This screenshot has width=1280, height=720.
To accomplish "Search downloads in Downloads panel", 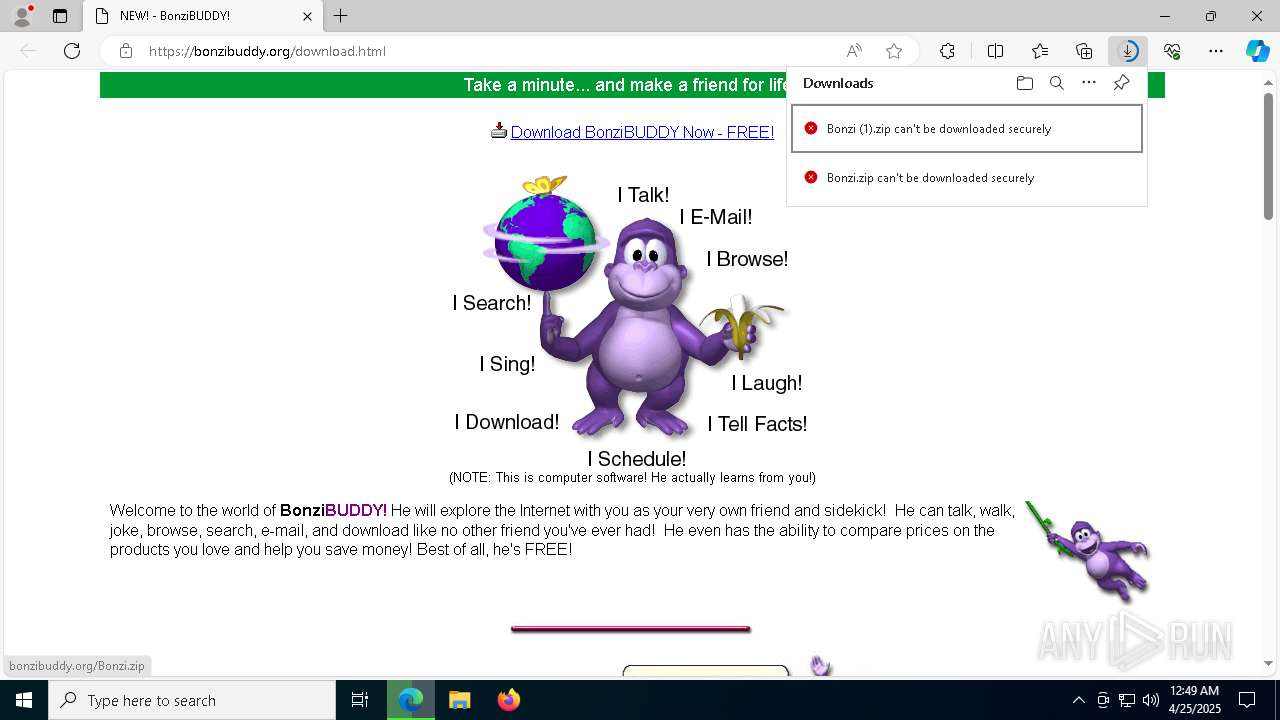I will 1056,83.
